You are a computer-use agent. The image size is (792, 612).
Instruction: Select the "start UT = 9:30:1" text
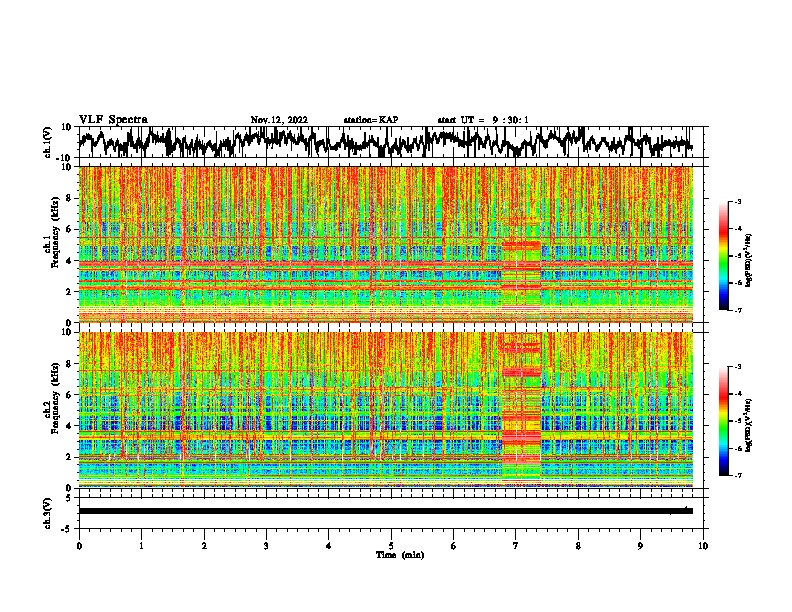coord(483,120)
